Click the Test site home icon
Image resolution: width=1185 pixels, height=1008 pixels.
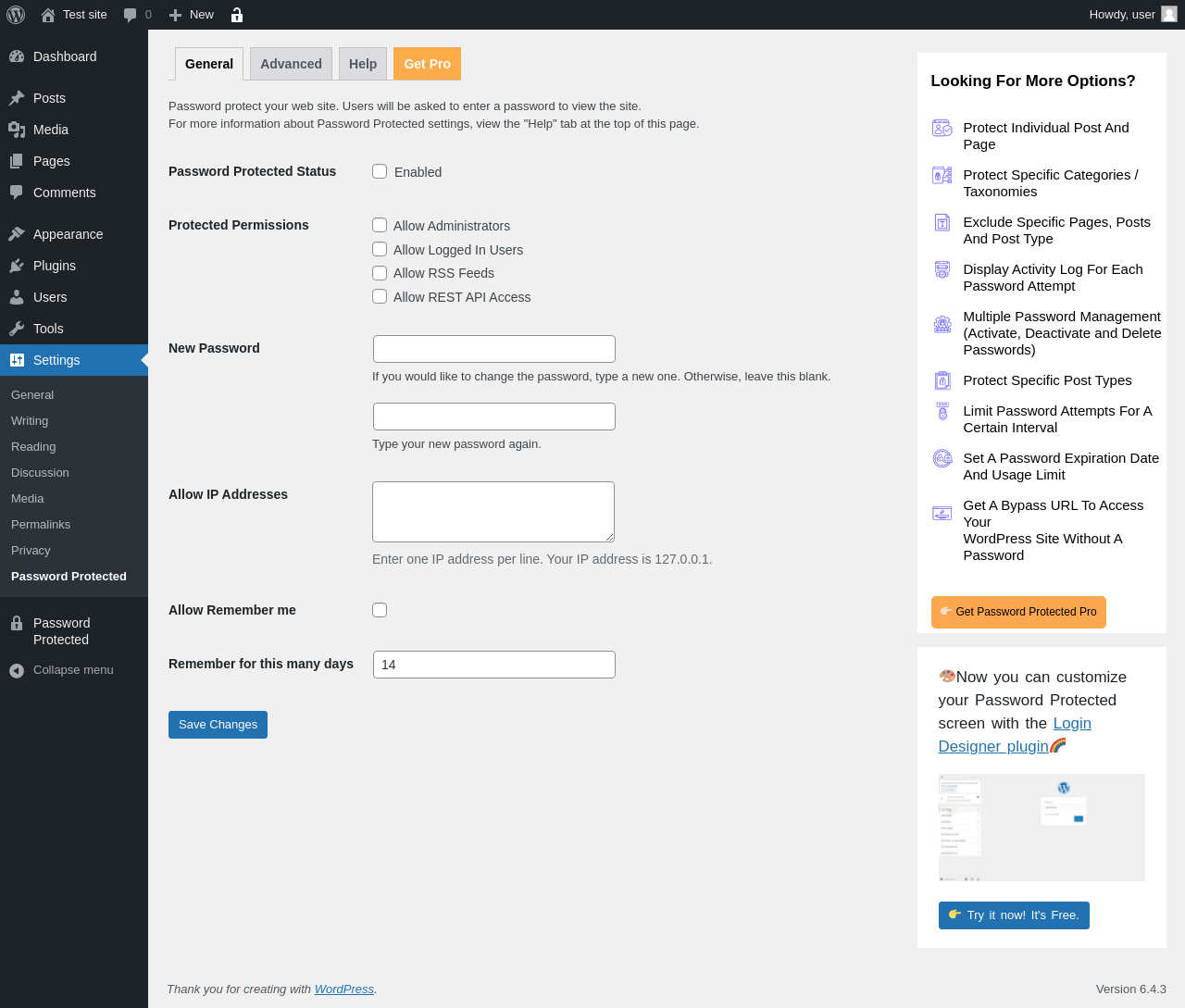point(48,15)
